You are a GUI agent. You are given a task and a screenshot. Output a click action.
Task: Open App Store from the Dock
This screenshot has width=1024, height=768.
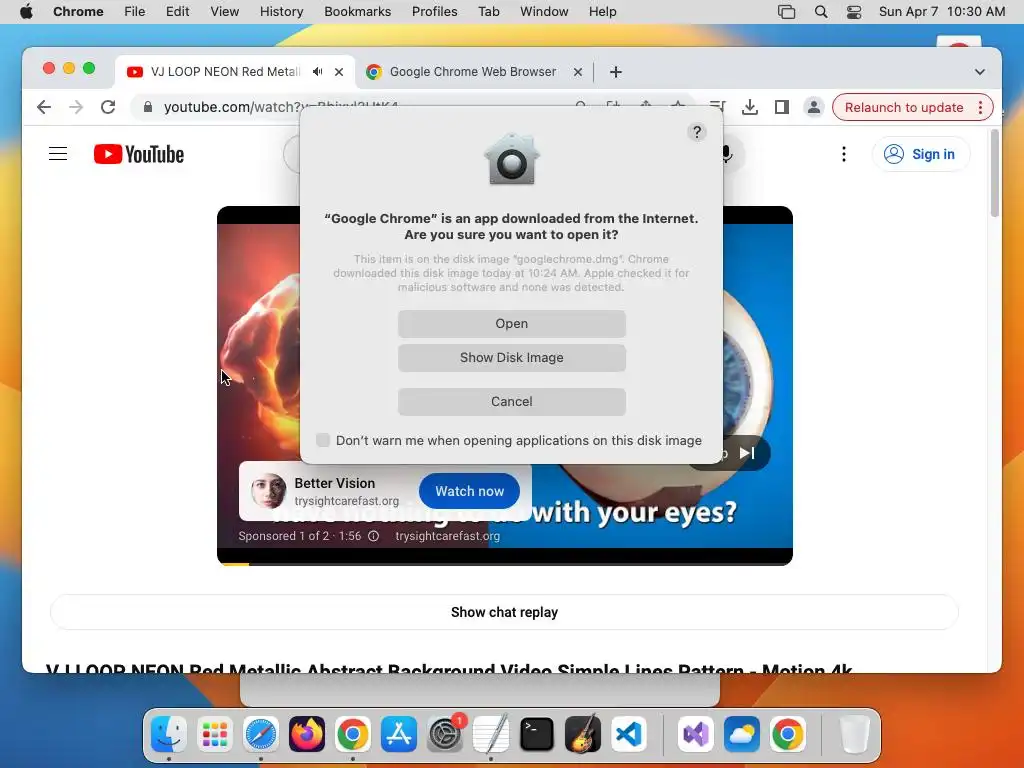(399, 734)
